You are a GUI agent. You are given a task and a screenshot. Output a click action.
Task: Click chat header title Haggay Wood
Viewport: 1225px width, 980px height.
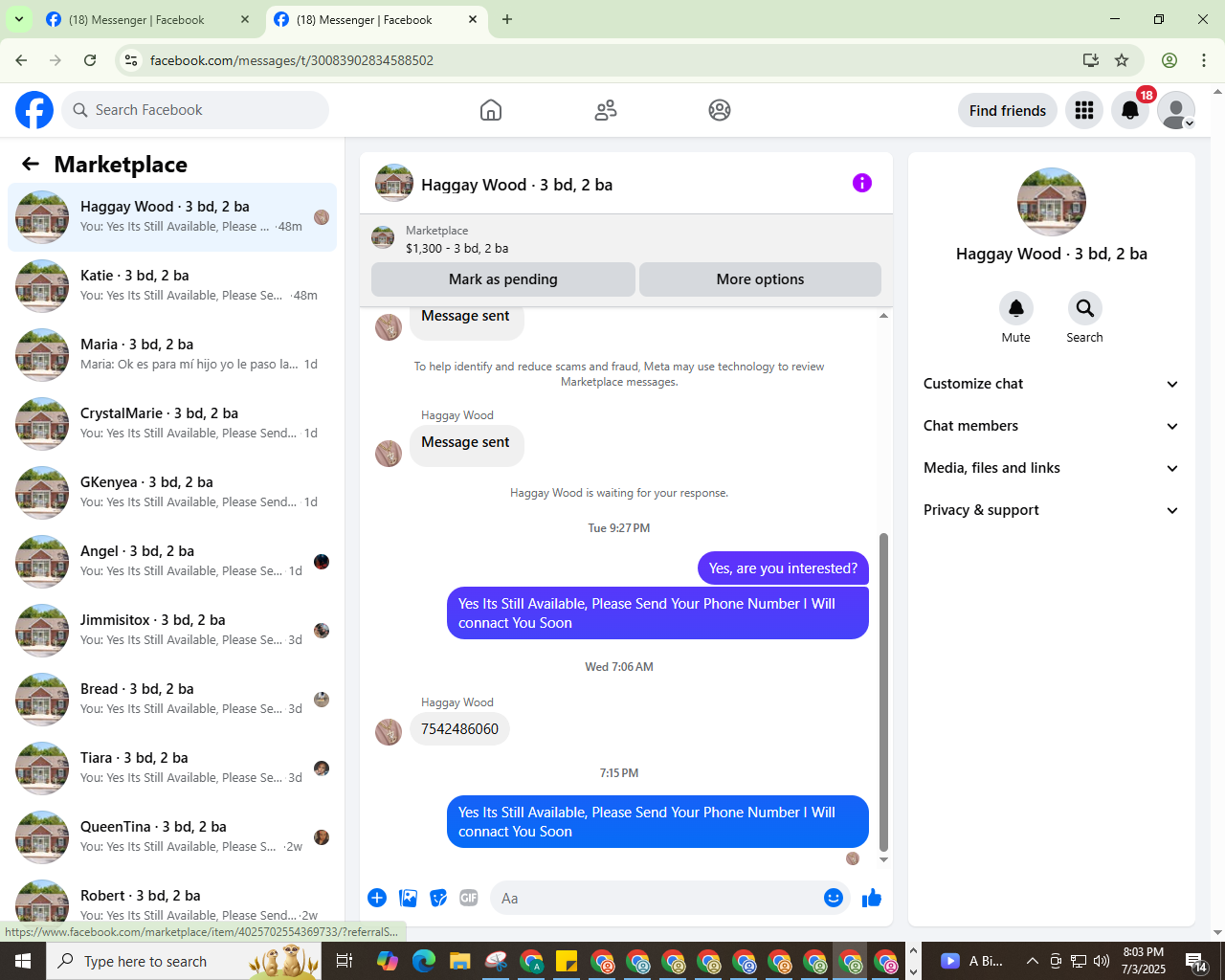tap(517, 185)
